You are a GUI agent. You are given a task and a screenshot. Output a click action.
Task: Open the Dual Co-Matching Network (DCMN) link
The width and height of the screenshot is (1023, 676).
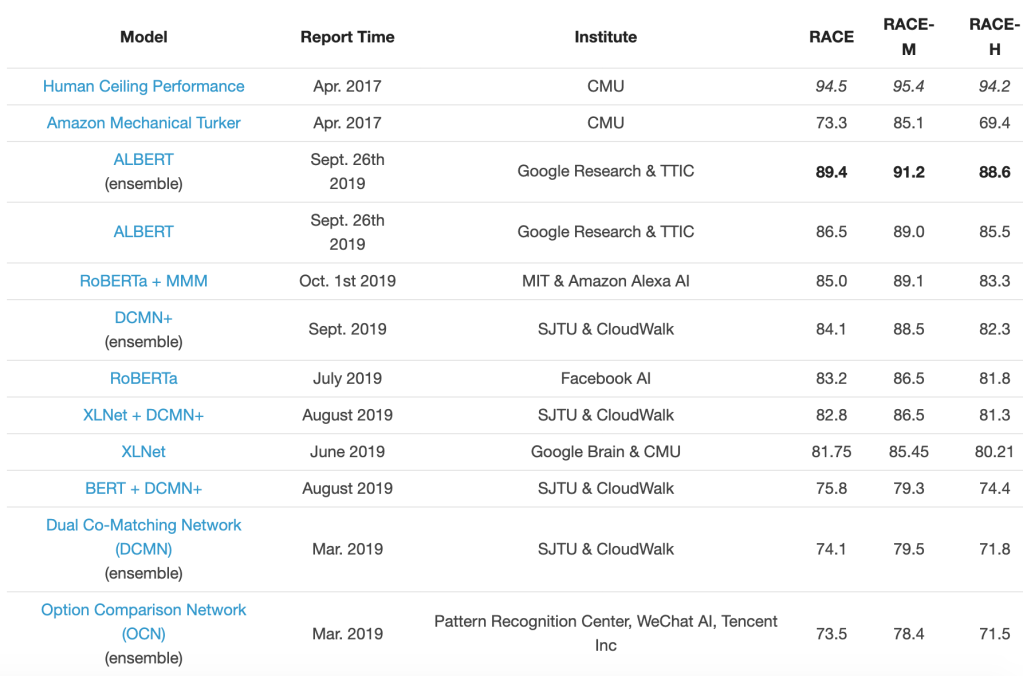click(x=143, y=536)
